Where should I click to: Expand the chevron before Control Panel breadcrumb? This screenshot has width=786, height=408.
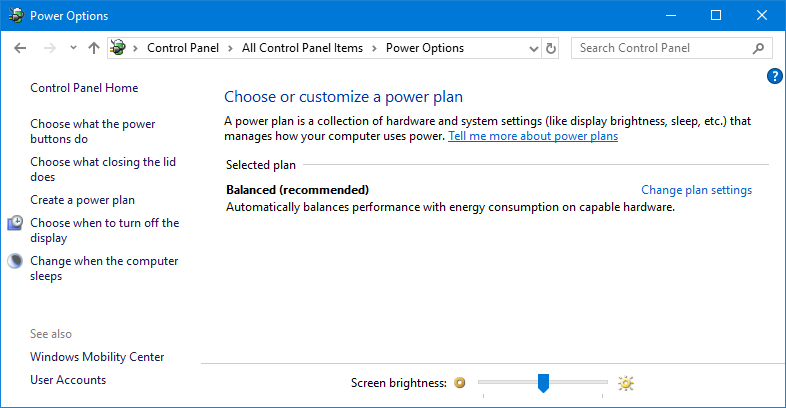135,49
